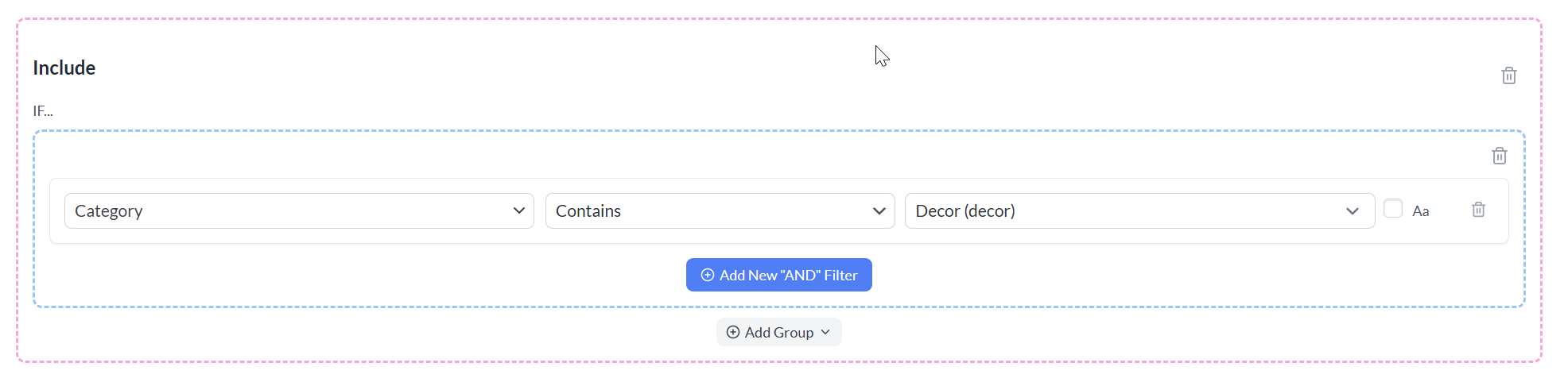Open the Category field dropdown
Image resolution: width=1568 pixels, height=382 pixels.
299,210
